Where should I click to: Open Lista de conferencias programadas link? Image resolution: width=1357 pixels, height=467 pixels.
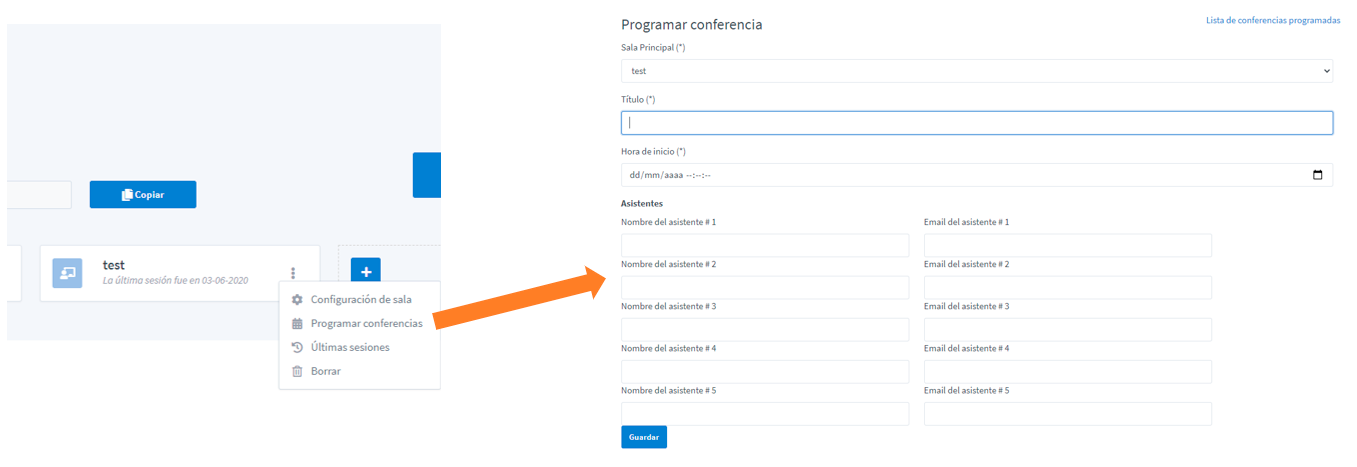(x=1273, y=20)
